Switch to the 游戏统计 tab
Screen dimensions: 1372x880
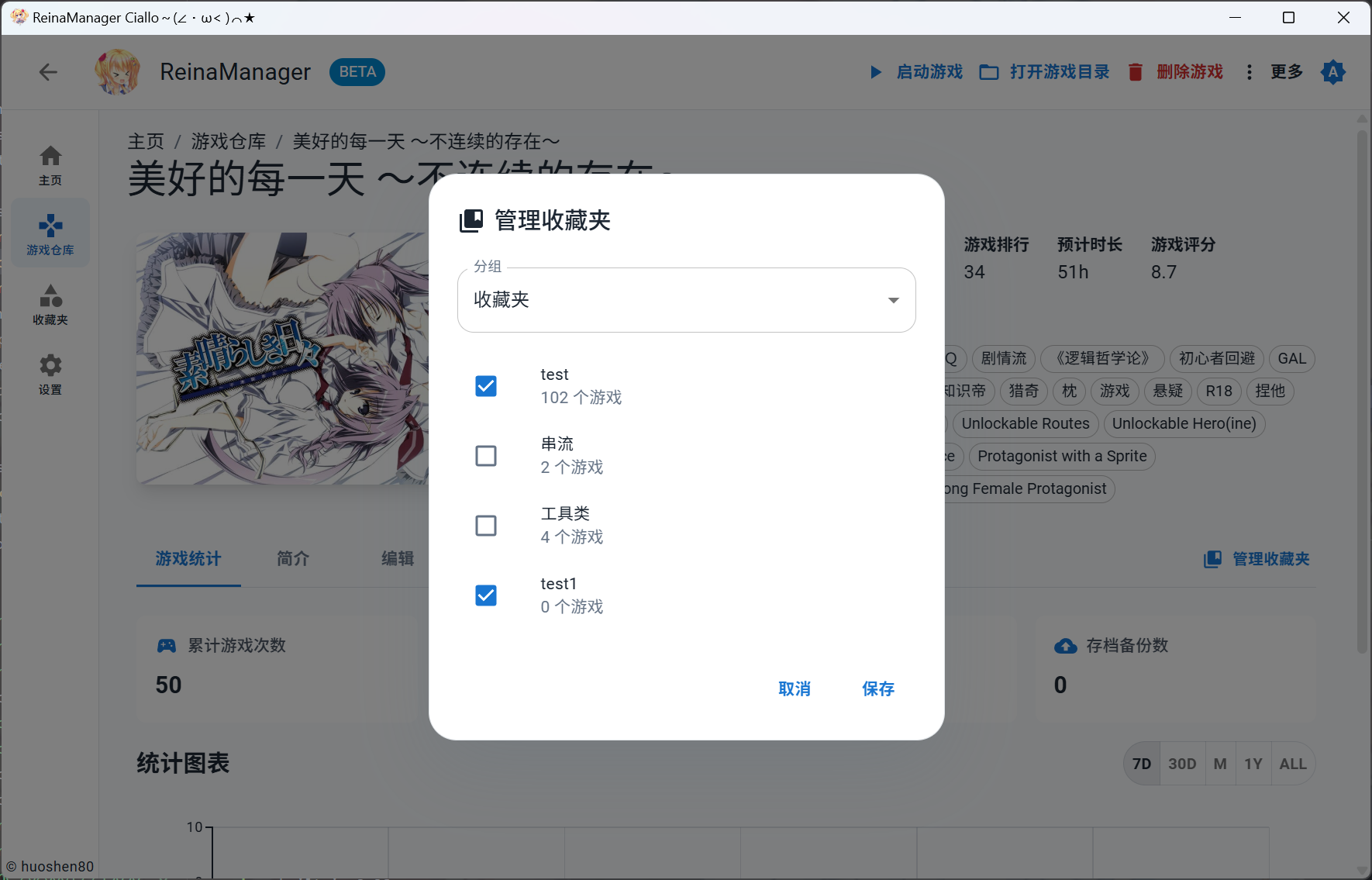188,558
